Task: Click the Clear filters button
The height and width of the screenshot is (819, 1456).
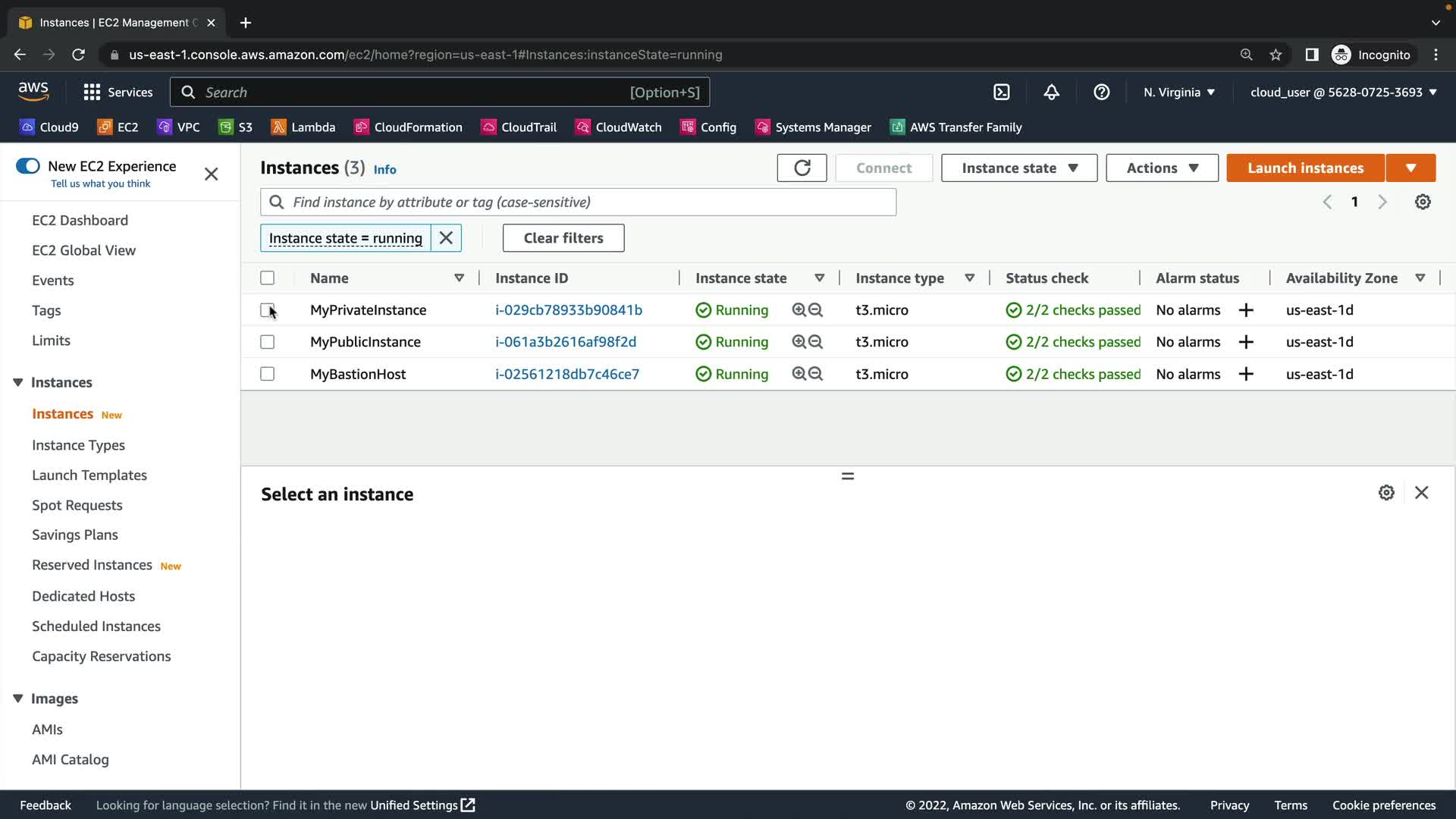Action: [x=563, y=238]
